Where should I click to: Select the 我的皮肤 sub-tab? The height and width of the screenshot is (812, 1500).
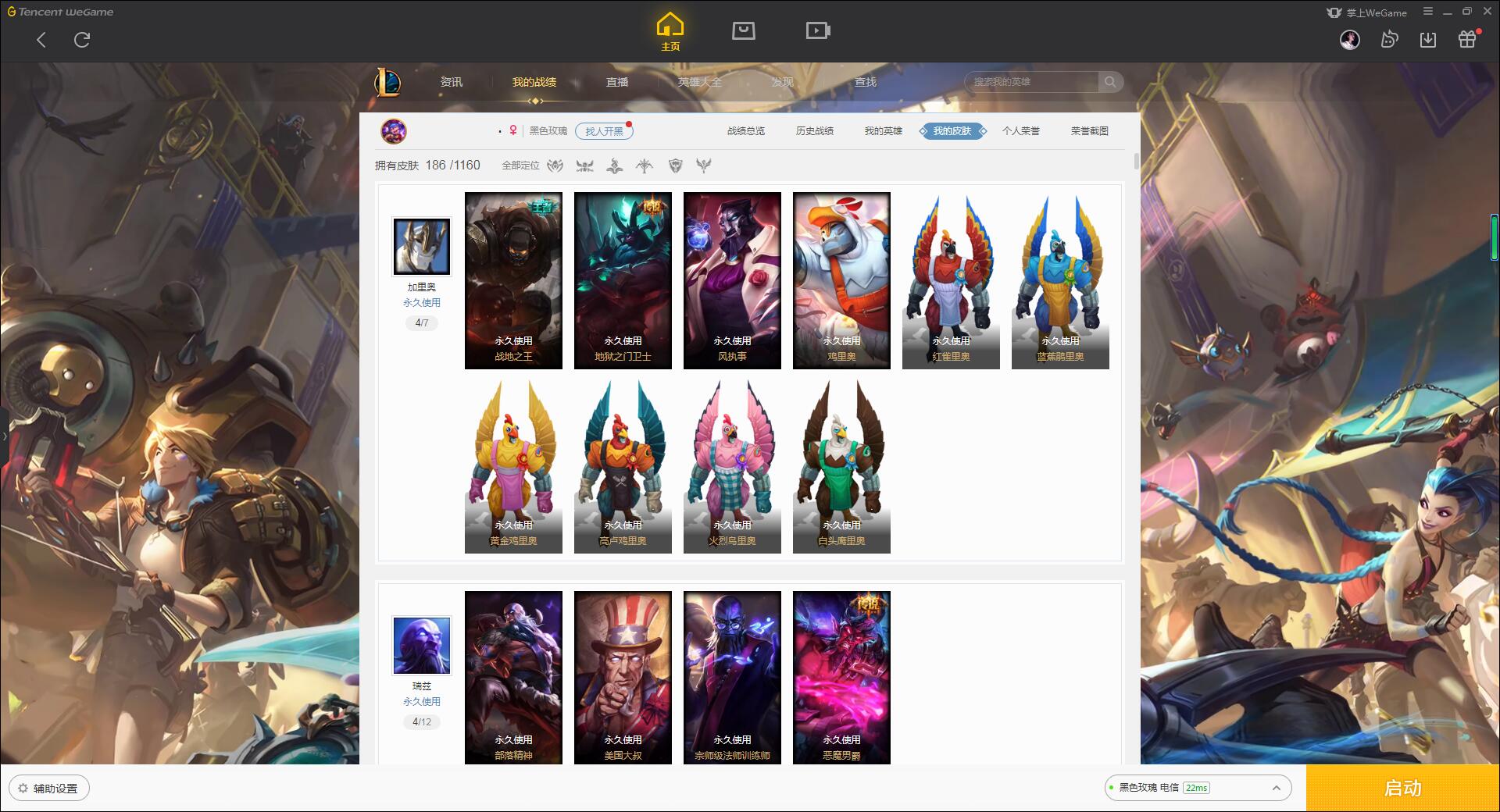952,131
